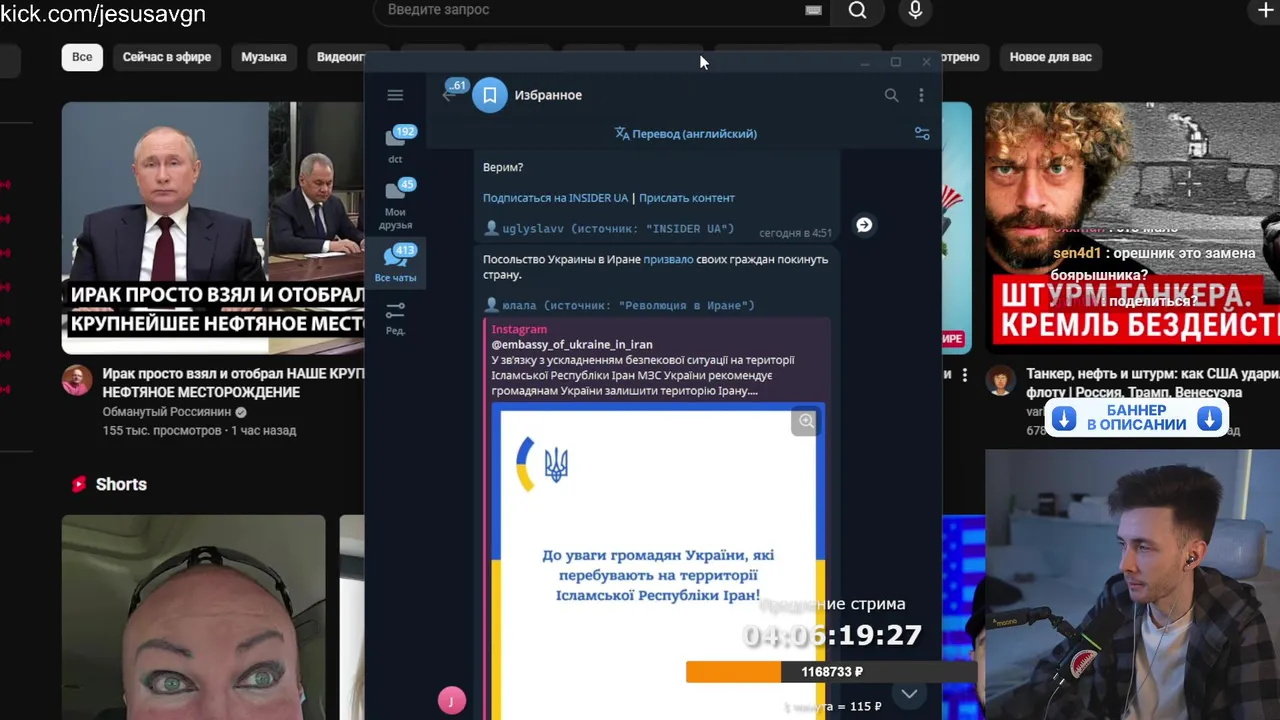Maximize the Telegram window
This screenshot has height=720, width=1280.
896,62
